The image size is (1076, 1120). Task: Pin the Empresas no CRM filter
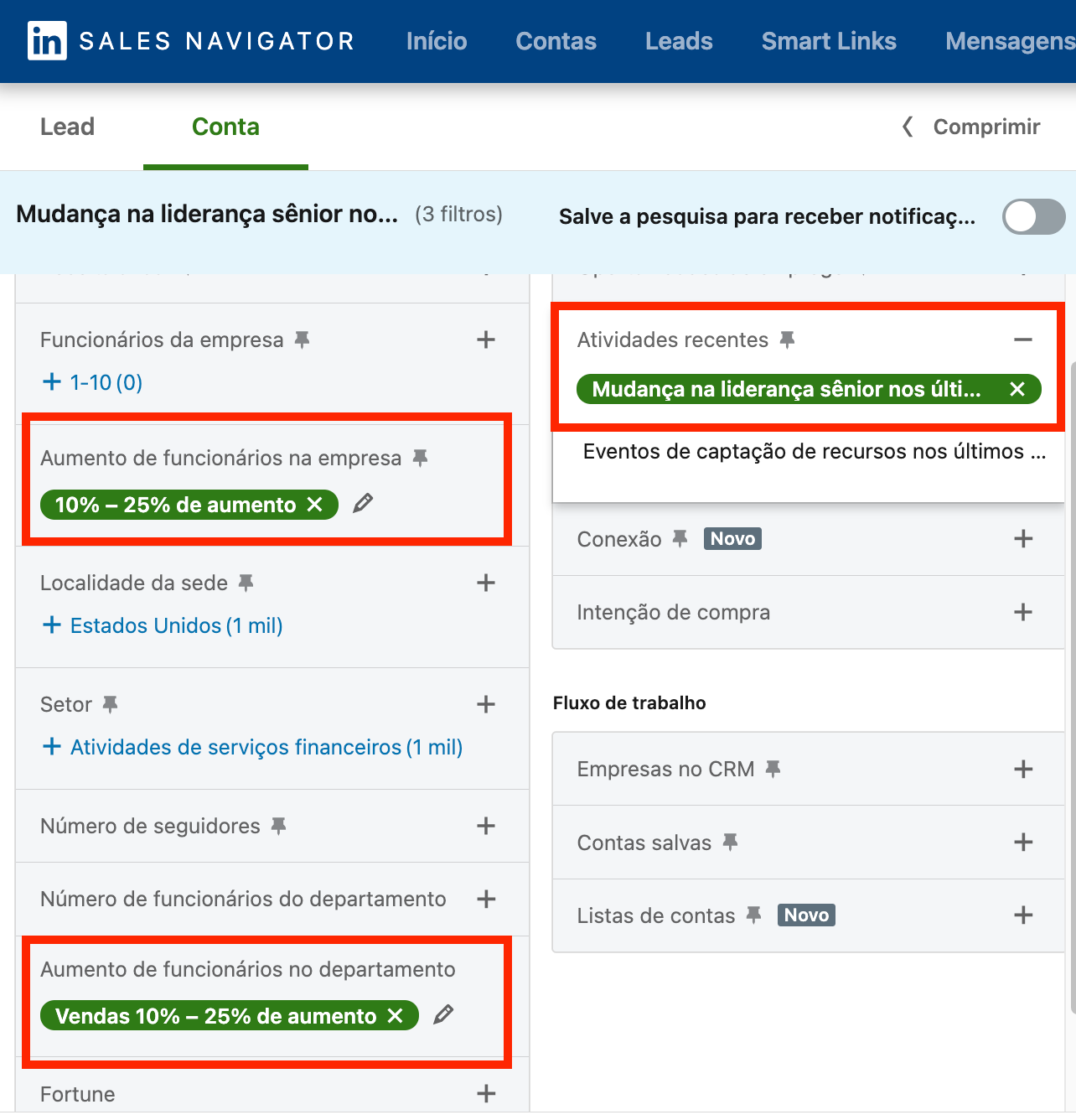point(773,769)
